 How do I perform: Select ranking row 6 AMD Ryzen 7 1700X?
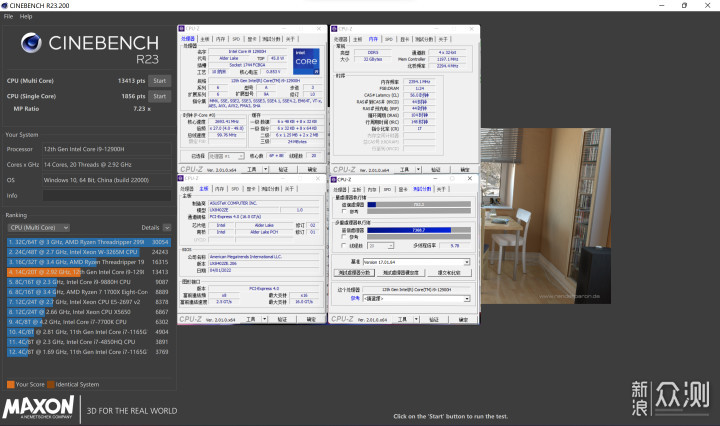(x=88, y=292)
